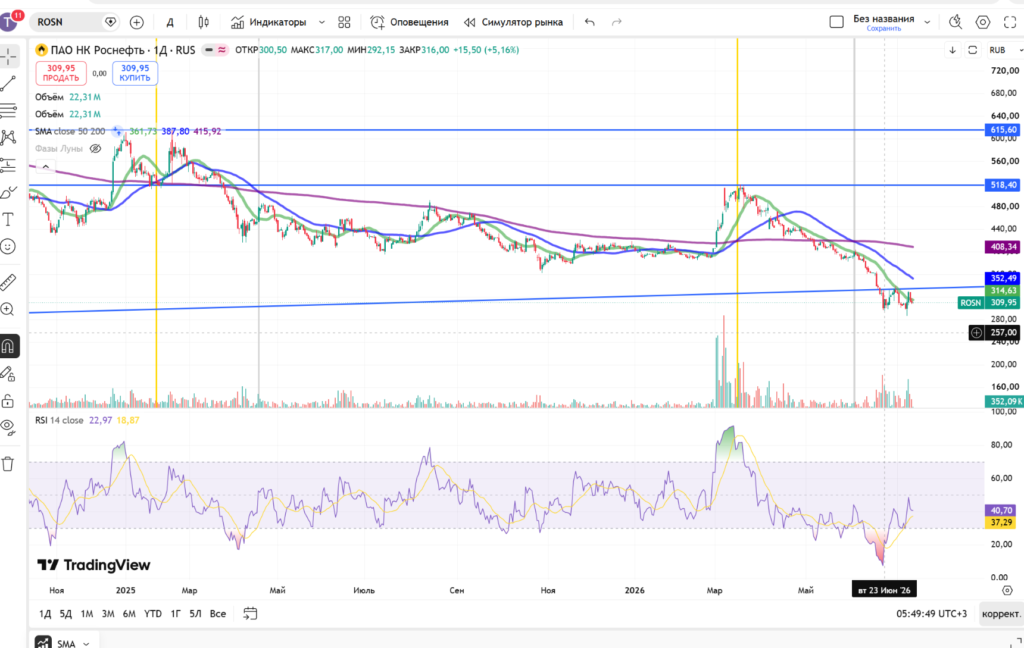Screen dimensions: 1024x648
Task: Open the horizontal lines and Fibonacci tools
Action: (x=8, y=110)
